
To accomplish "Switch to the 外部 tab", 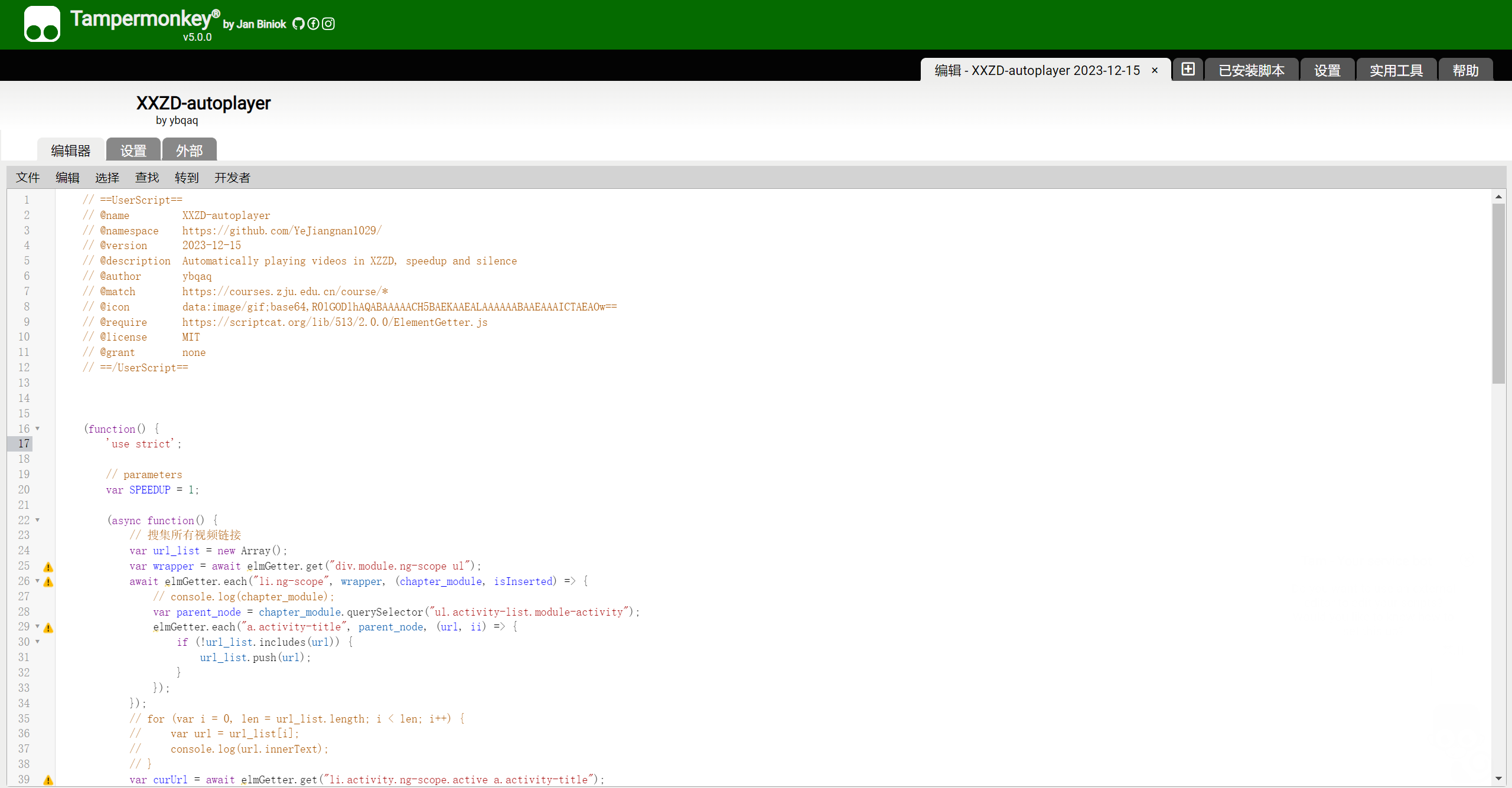I will 189,150.
